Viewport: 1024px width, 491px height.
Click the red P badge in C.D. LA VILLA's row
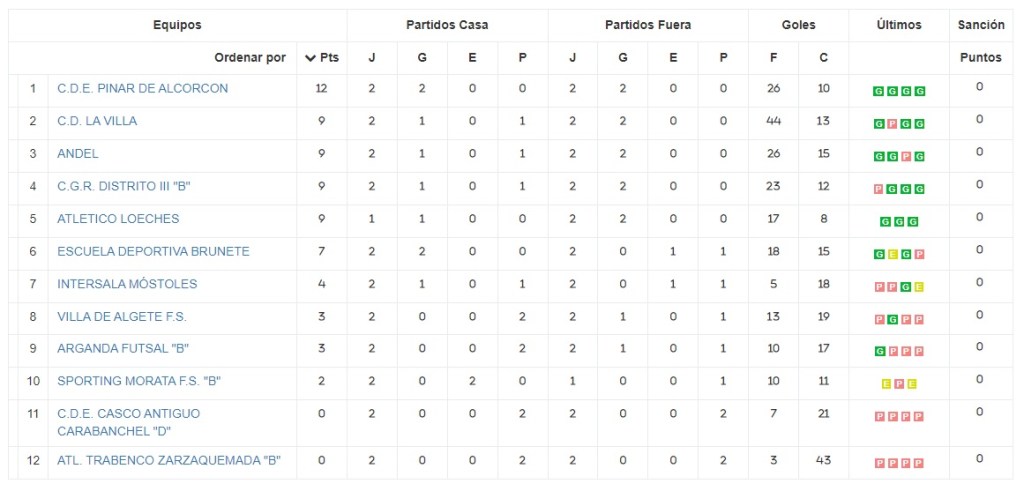coord(892,124)
